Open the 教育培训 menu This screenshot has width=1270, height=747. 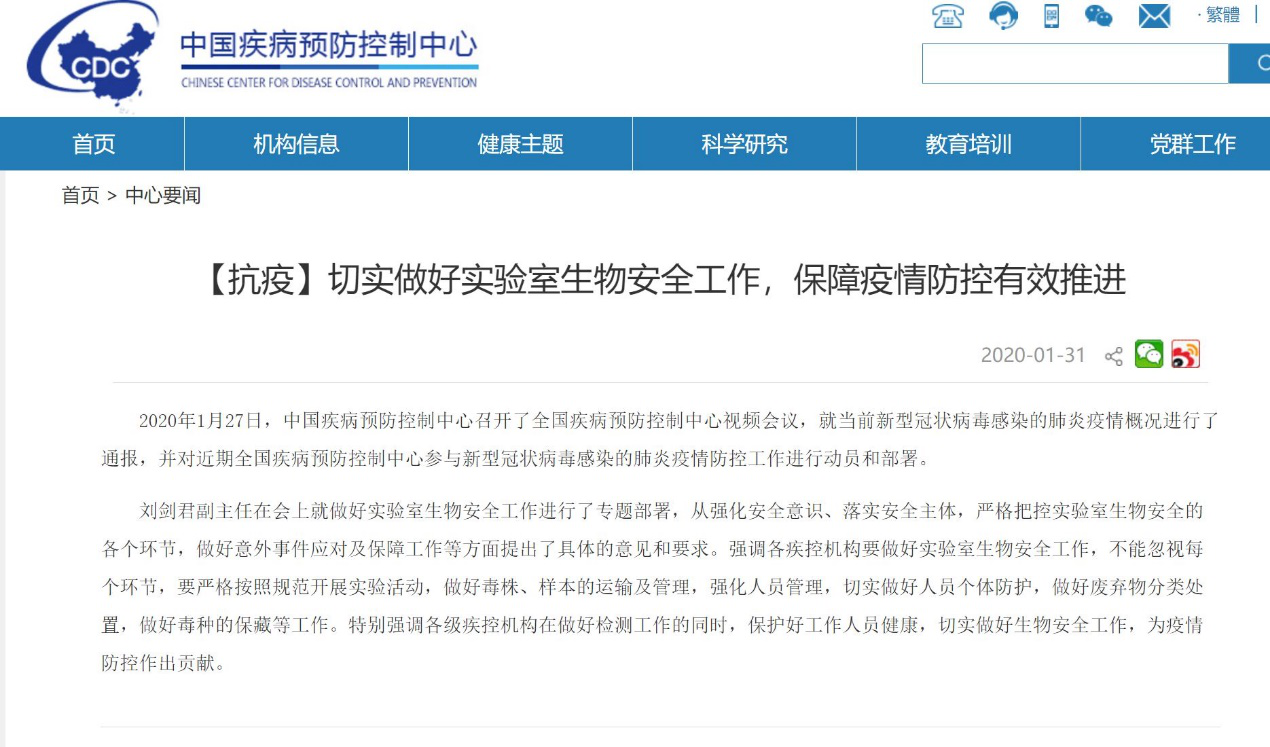pos(968,144)
